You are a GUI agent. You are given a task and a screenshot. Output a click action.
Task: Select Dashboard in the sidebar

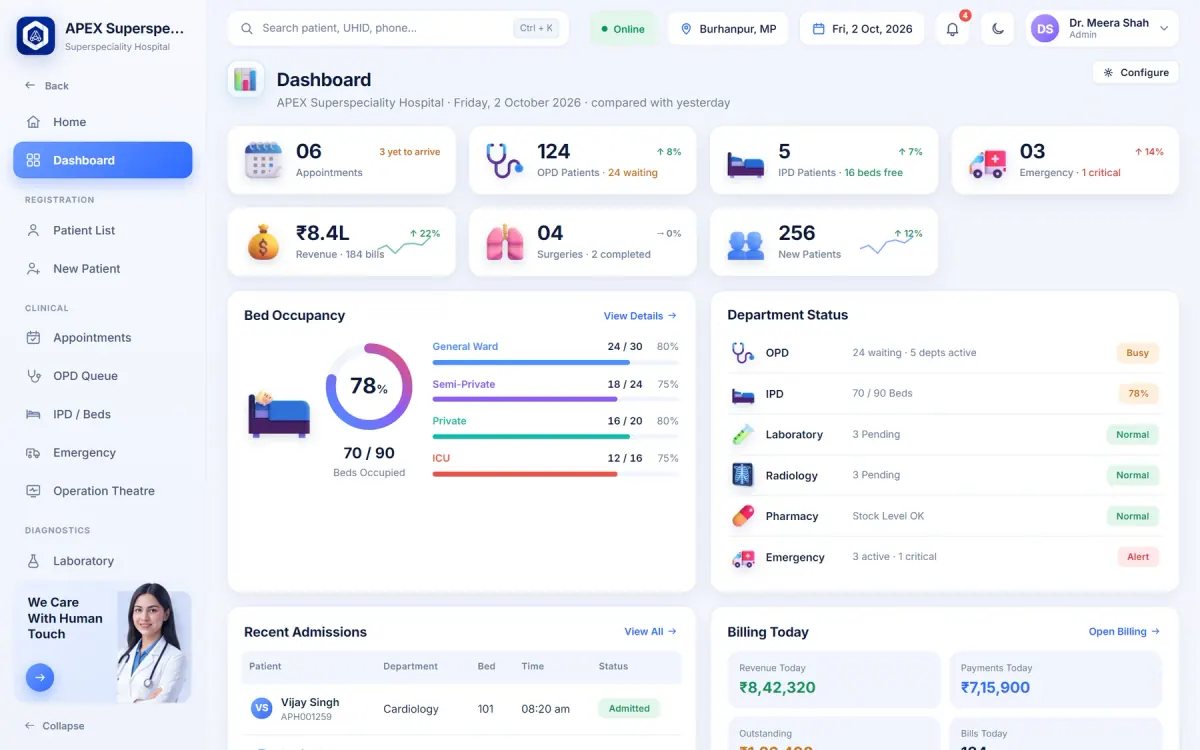(102, 160)
